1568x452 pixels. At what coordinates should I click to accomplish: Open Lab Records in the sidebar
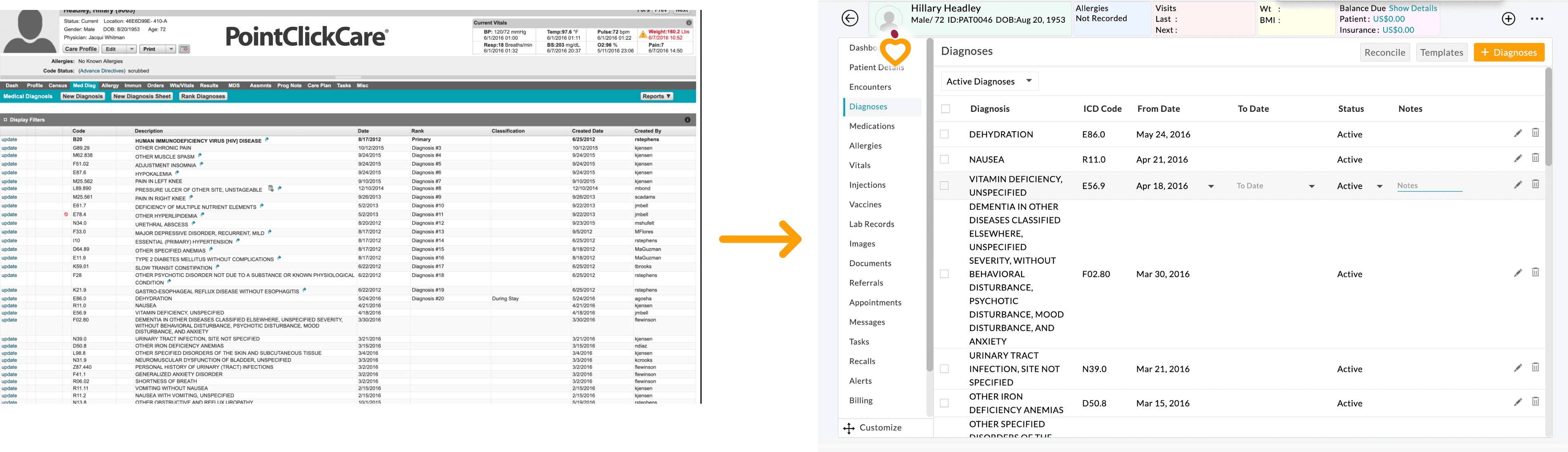tap(872, 224)
